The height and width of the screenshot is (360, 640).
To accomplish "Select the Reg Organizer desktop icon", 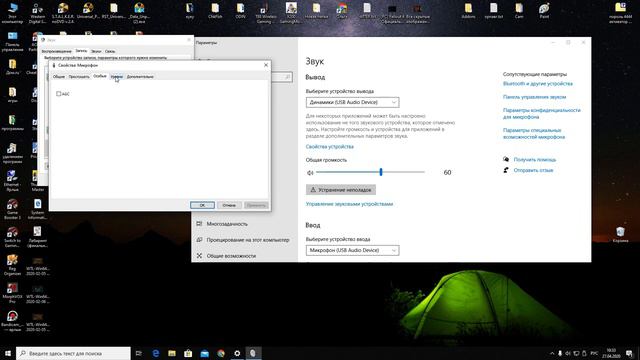I will click(x=12, y=265).
